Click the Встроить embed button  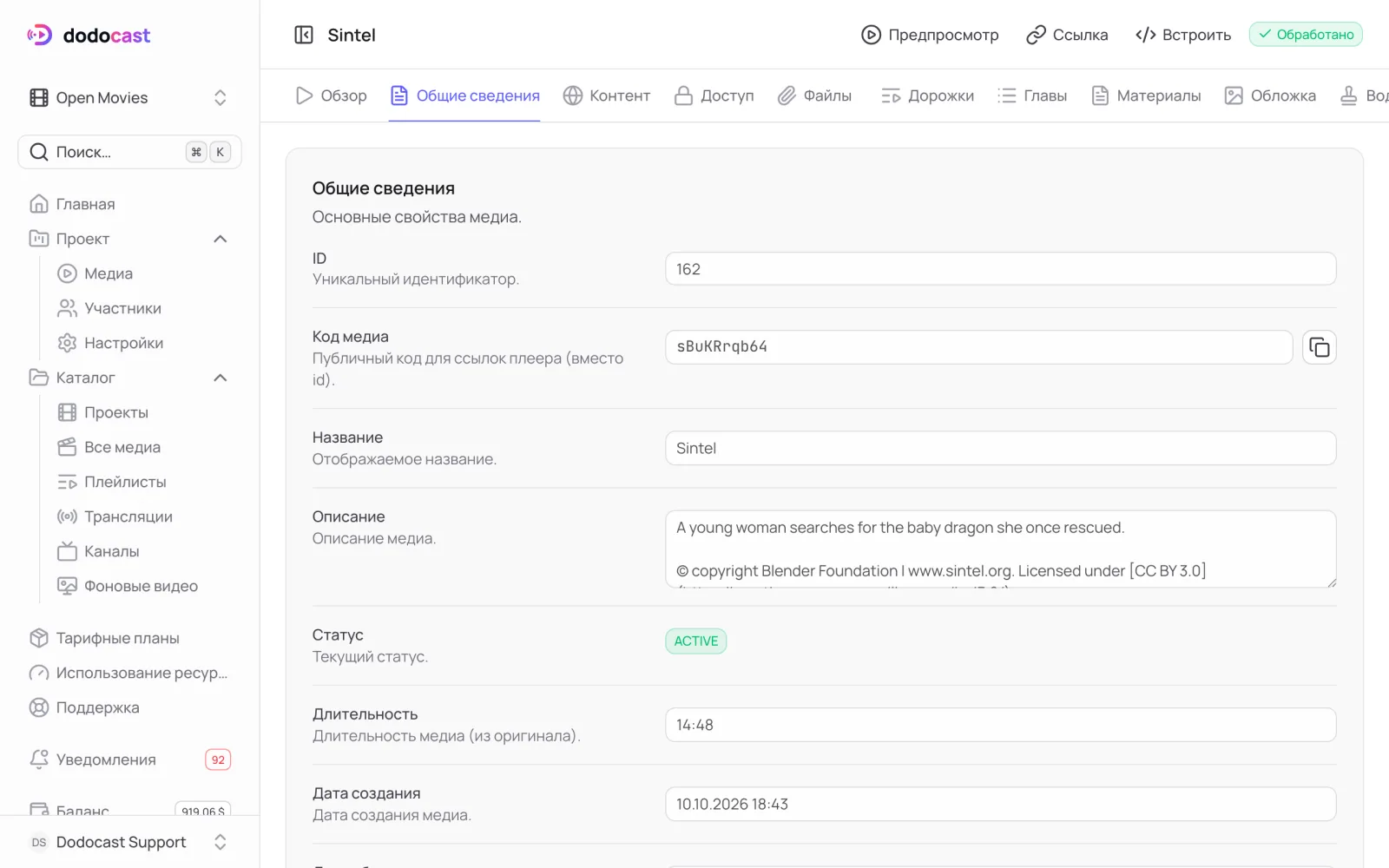[1183, 35]
